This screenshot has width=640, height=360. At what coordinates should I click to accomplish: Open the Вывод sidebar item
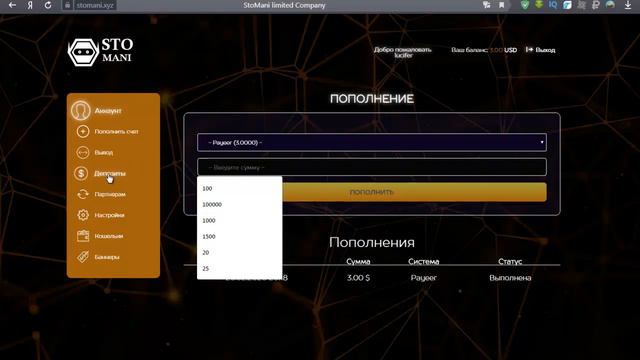click(x=104, y=152)
